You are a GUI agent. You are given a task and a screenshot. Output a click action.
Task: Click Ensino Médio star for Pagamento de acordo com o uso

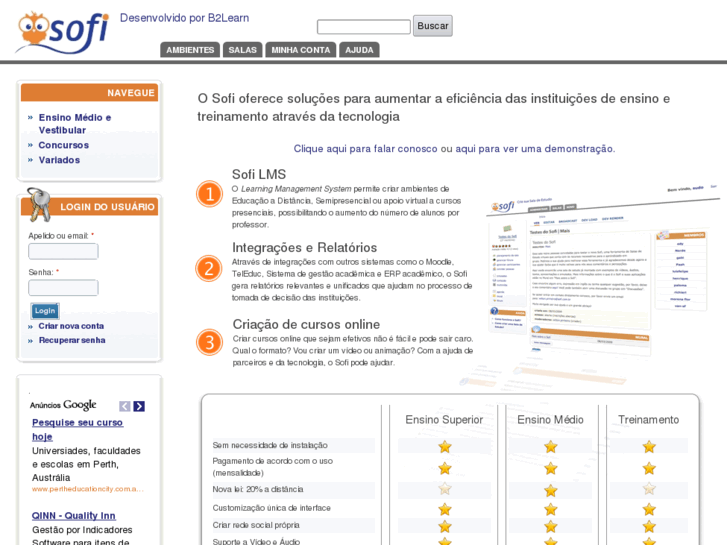pyautogui.click(x=551, y=468)
